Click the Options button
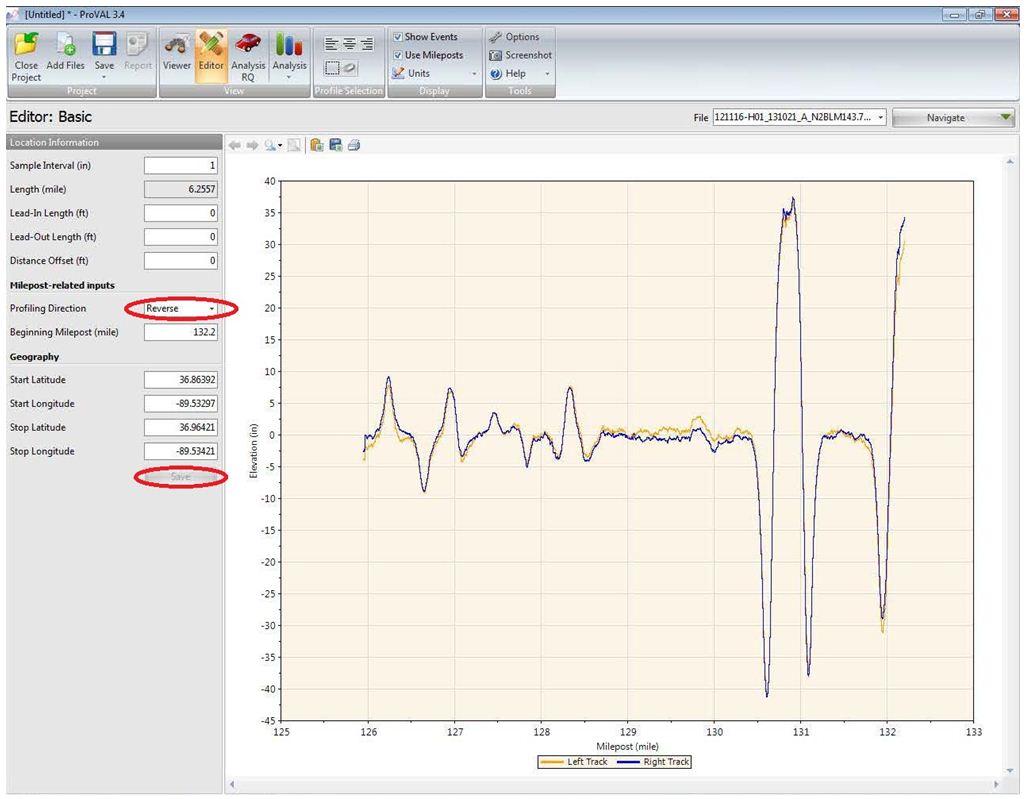 click(x=514, y=37)
